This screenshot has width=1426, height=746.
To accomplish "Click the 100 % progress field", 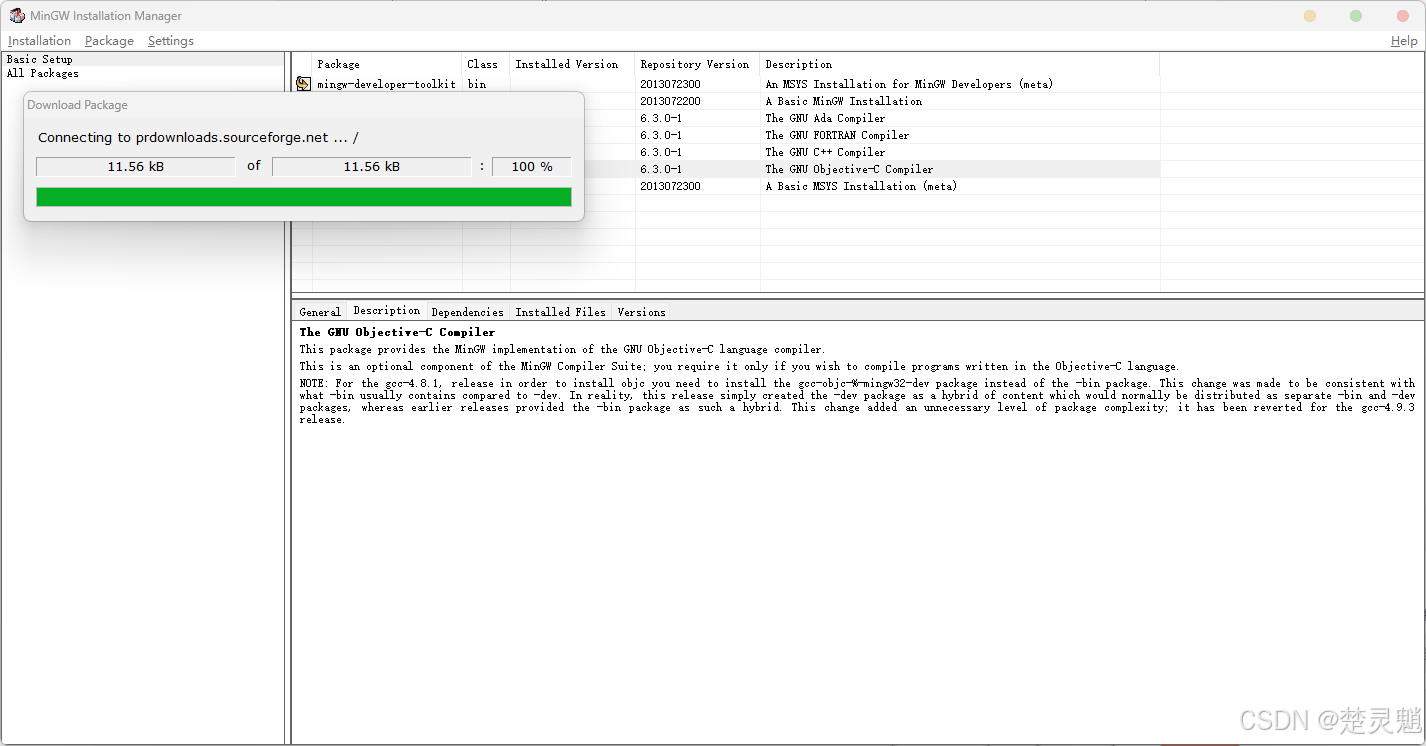I will coord(532,167).
